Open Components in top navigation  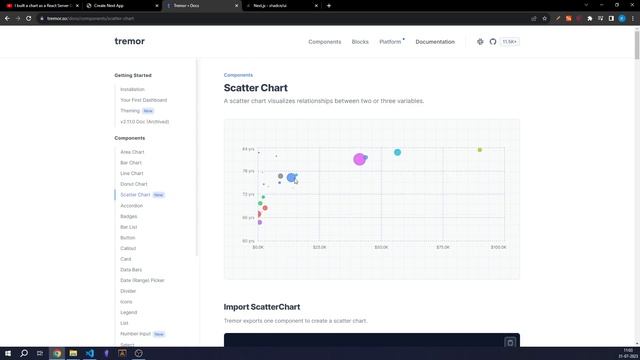tap(324, 42)
